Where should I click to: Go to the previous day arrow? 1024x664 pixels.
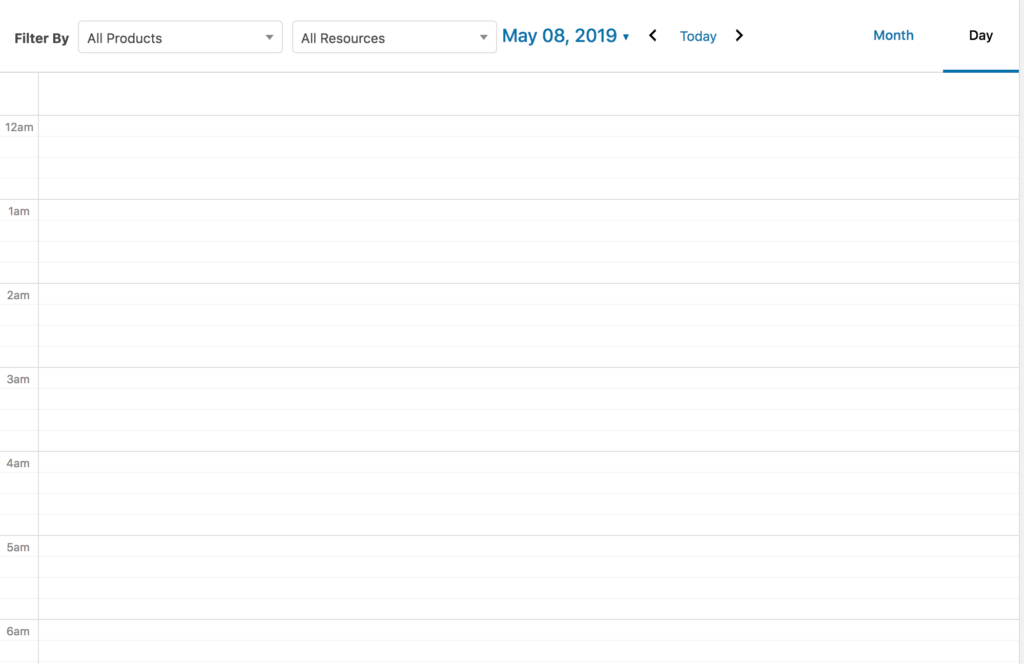coord(653,36)
